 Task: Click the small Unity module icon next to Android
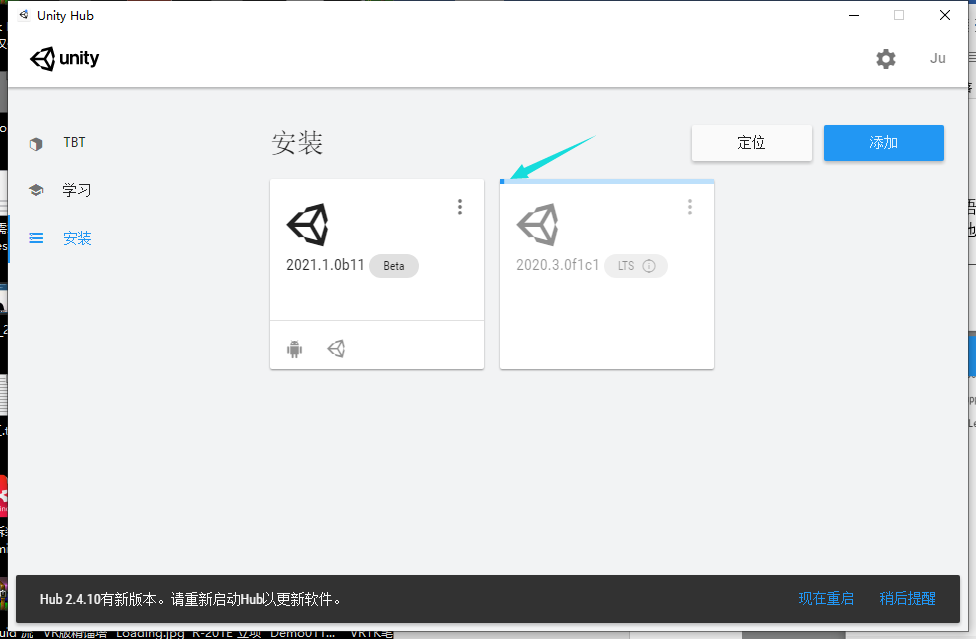point(336,348)
